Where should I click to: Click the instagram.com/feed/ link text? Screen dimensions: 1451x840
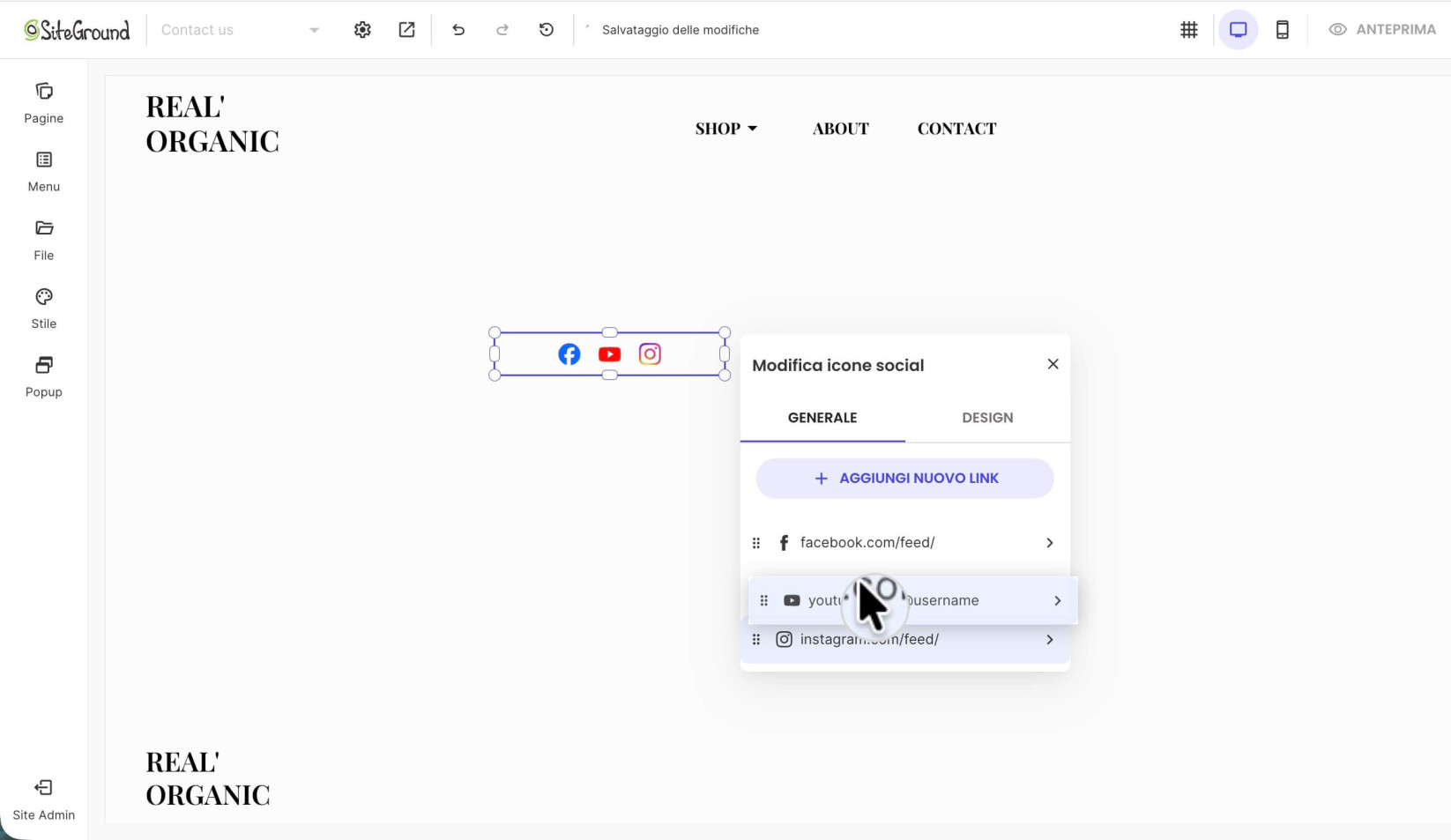pos(869,640)
